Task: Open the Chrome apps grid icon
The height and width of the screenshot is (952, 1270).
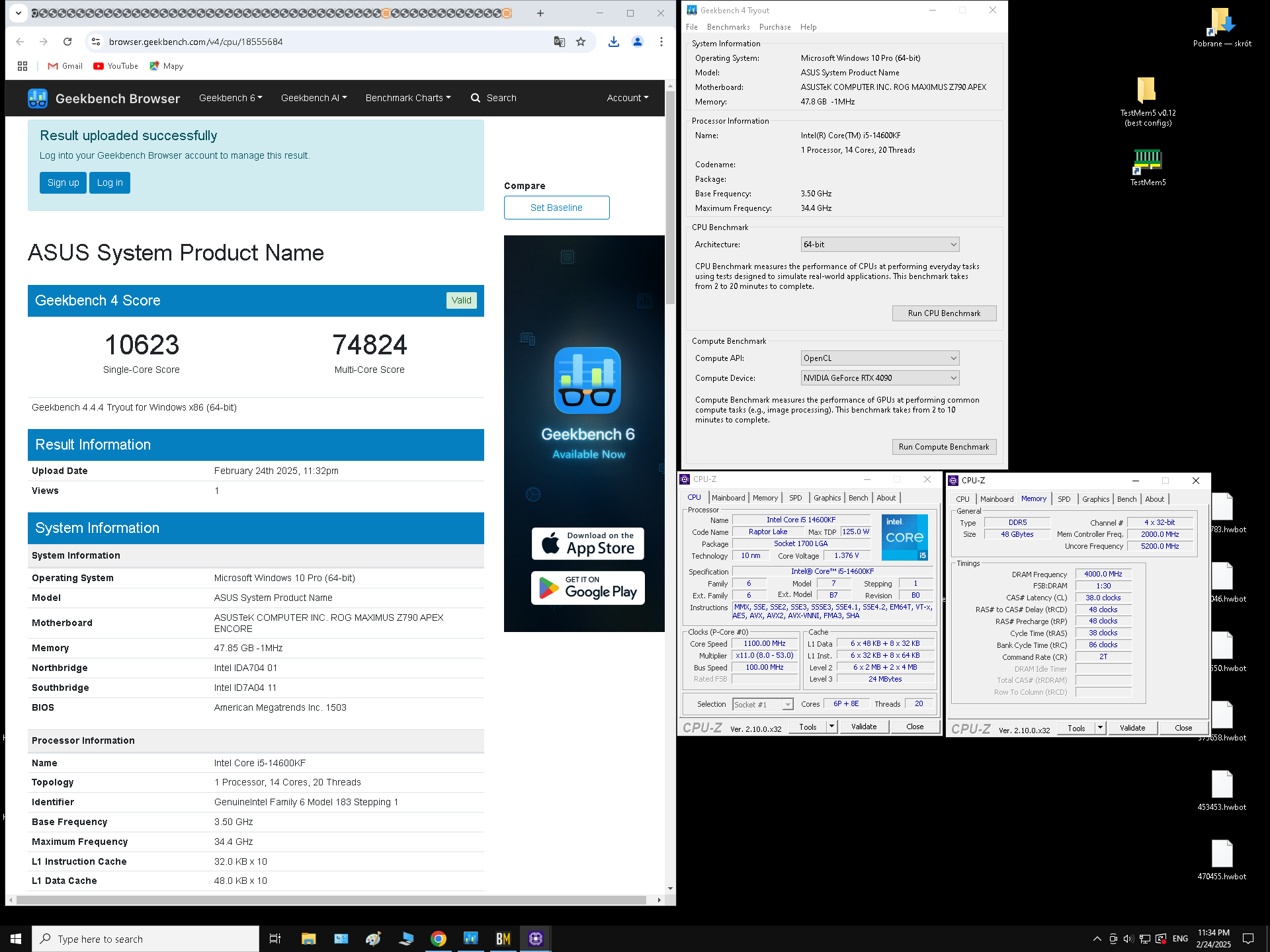Action: coord(22,66)
